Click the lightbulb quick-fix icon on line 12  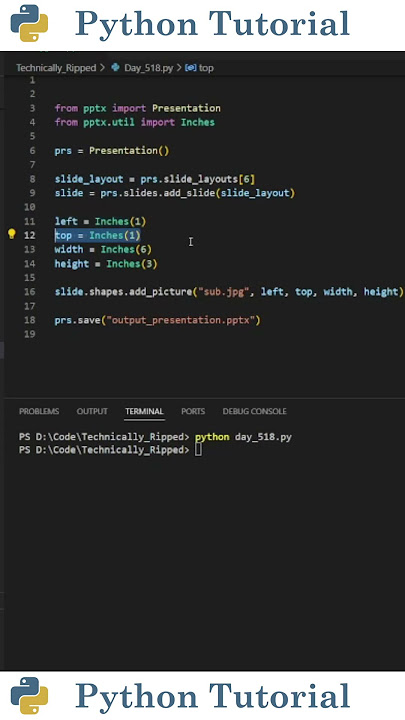pos(12,235)
